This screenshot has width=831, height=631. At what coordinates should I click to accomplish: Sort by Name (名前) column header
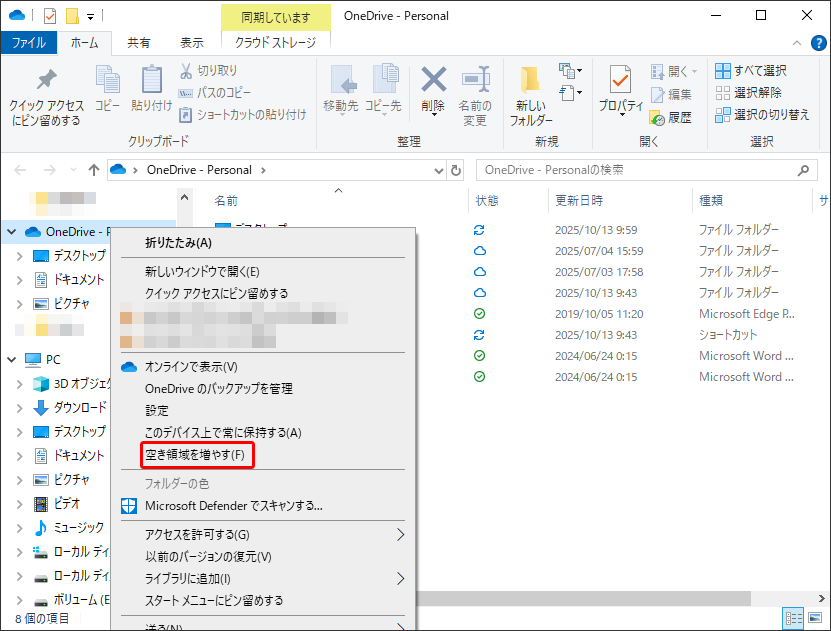pos(226,201)
